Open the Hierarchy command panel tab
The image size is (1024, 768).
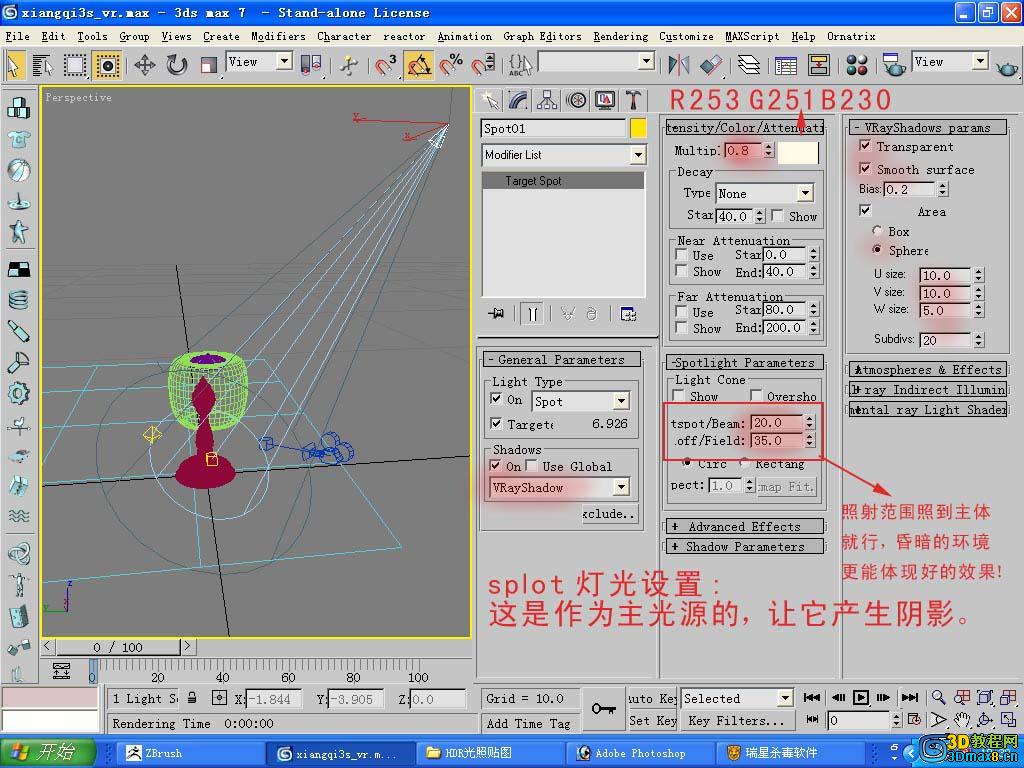(547, 101)
